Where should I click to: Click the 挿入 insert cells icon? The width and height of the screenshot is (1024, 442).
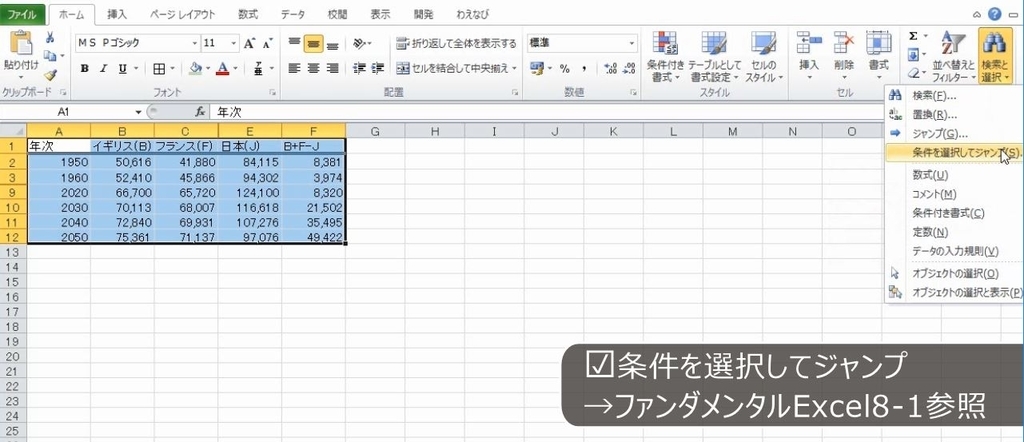(809, 44)
